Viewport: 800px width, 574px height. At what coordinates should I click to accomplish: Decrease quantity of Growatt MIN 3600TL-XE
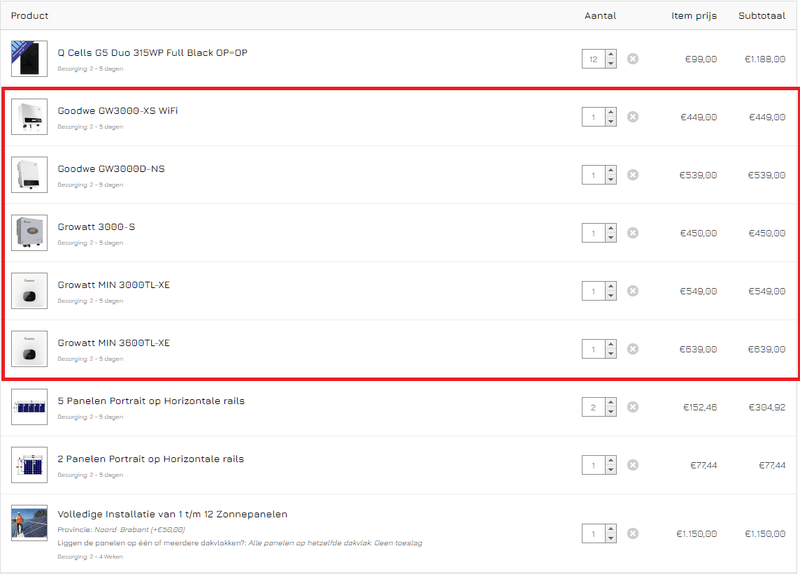pyautogui.click(x=611, y=354)
